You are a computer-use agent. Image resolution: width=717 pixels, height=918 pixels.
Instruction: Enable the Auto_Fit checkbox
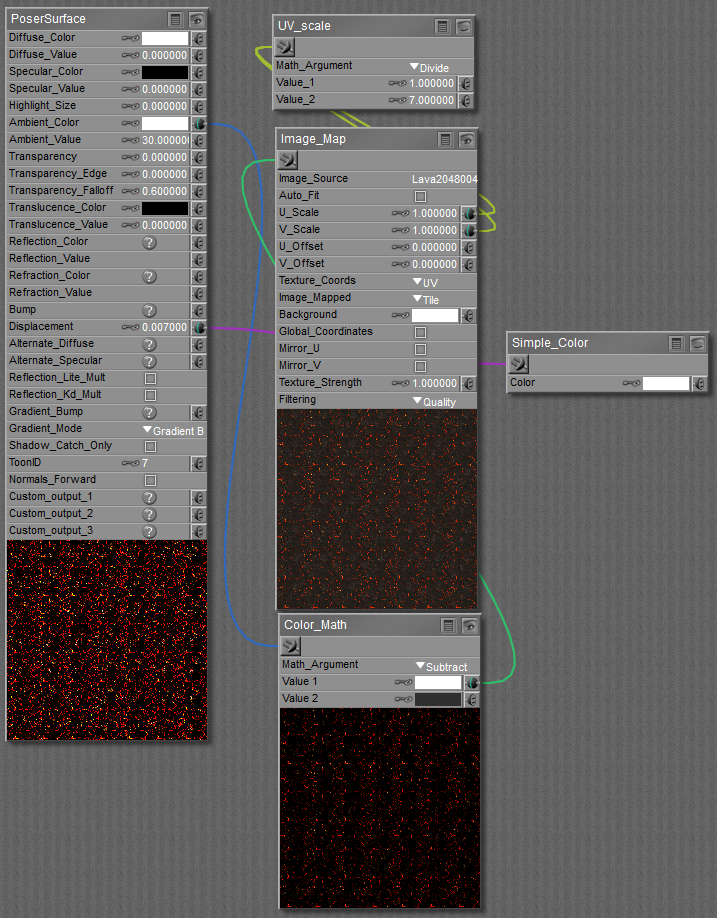[420, 196]
